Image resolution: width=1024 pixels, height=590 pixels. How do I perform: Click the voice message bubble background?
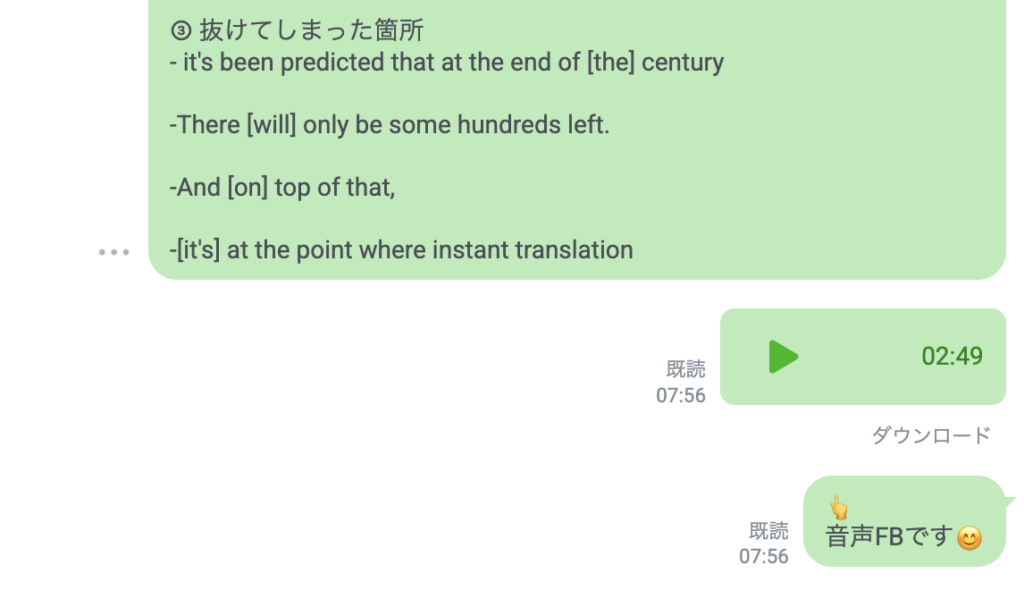pyautogui.click(x=862, y=357)
